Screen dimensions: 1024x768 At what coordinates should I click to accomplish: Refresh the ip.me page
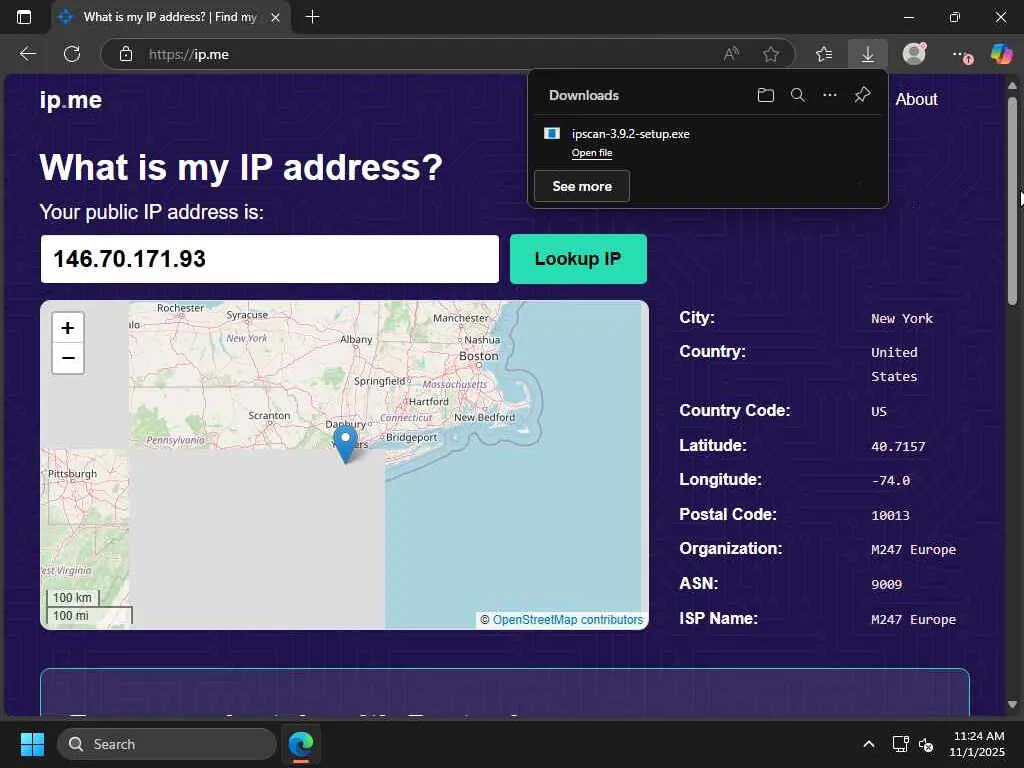pos(72,54)
